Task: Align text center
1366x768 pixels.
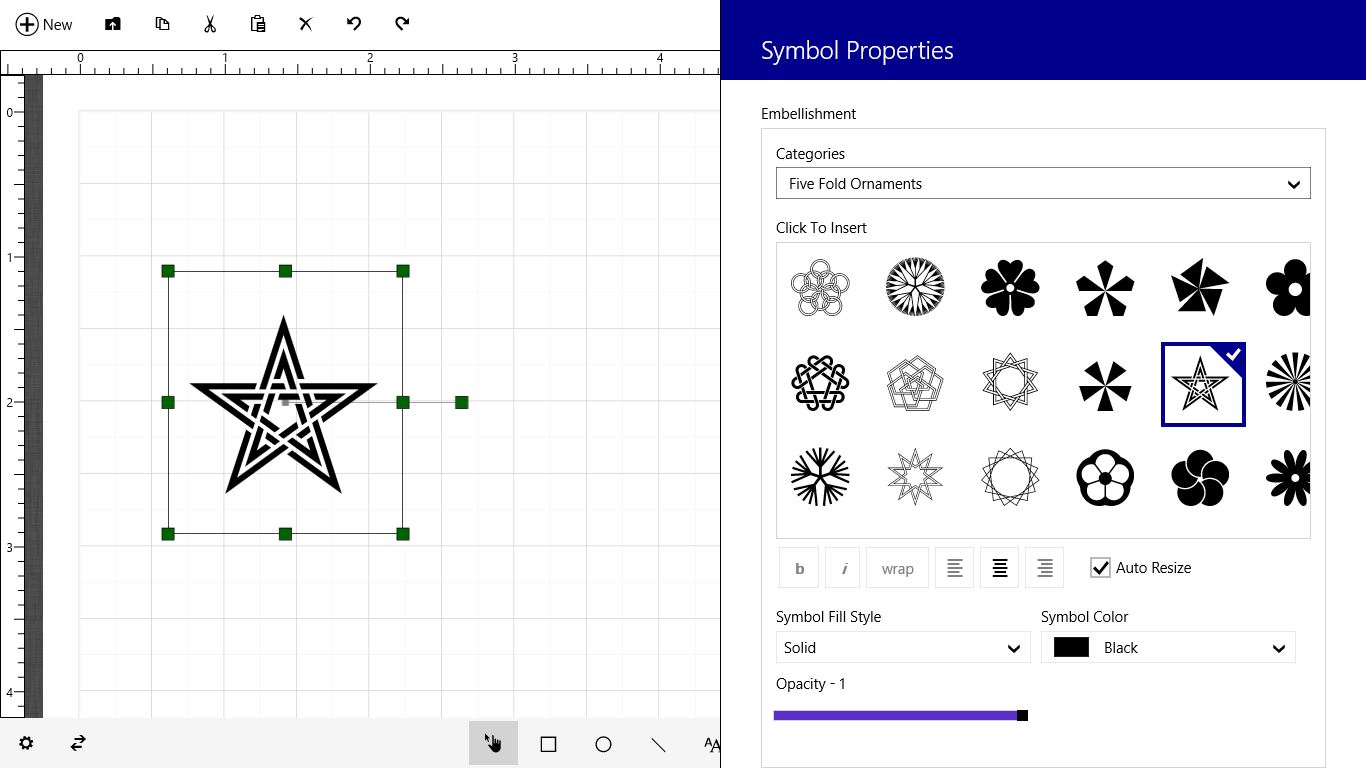Action: (1000, 568)
